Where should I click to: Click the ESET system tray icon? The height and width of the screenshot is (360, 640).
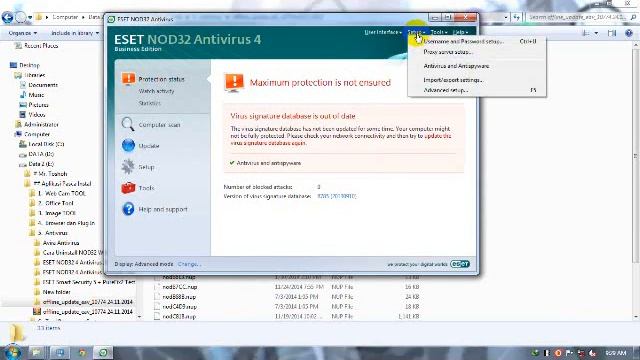click(x=536, y=353)
